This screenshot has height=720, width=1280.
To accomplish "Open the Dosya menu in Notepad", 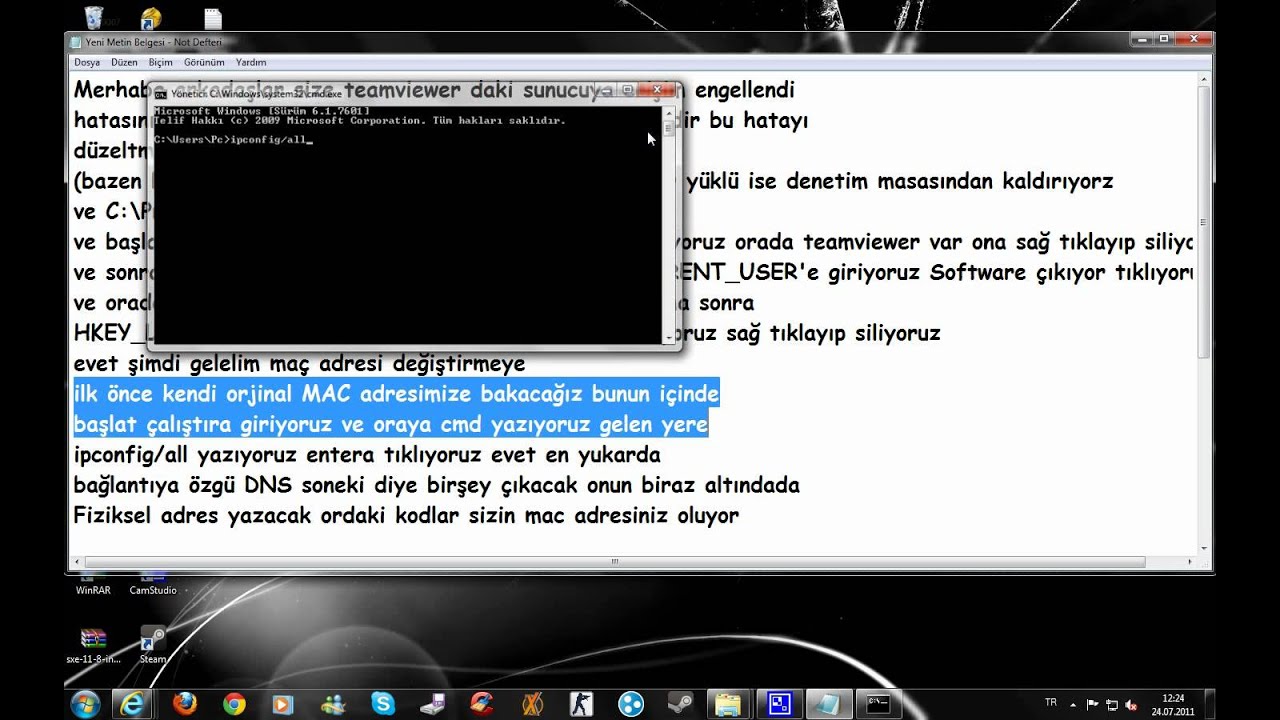I will click(x=87, y=62).
